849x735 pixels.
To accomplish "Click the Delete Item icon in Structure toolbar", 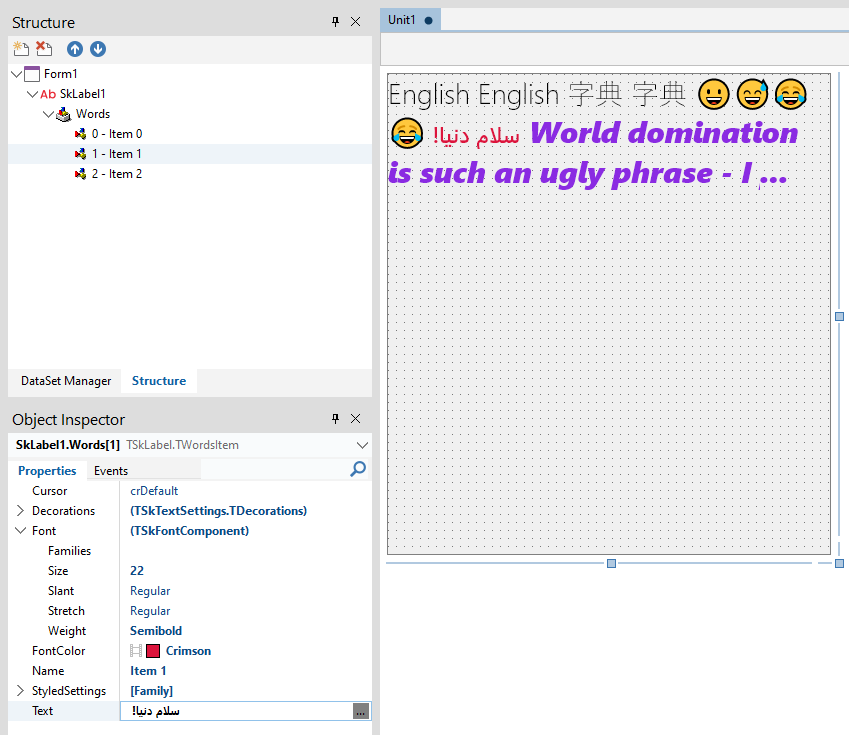I will pyautogui.click(x=44, y=49).
